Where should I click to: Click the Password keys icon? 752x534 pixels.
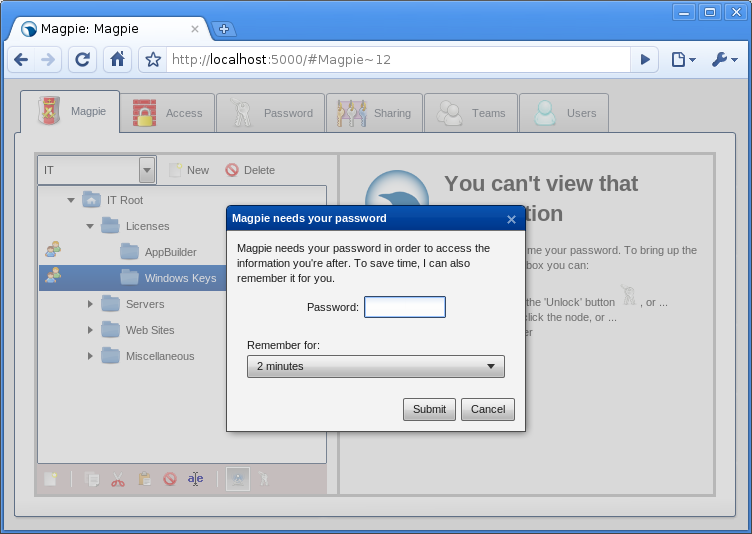(241, 113)
